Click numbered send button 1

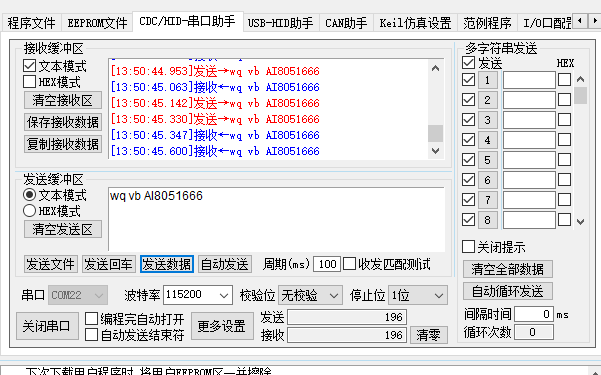pos(488,80)
